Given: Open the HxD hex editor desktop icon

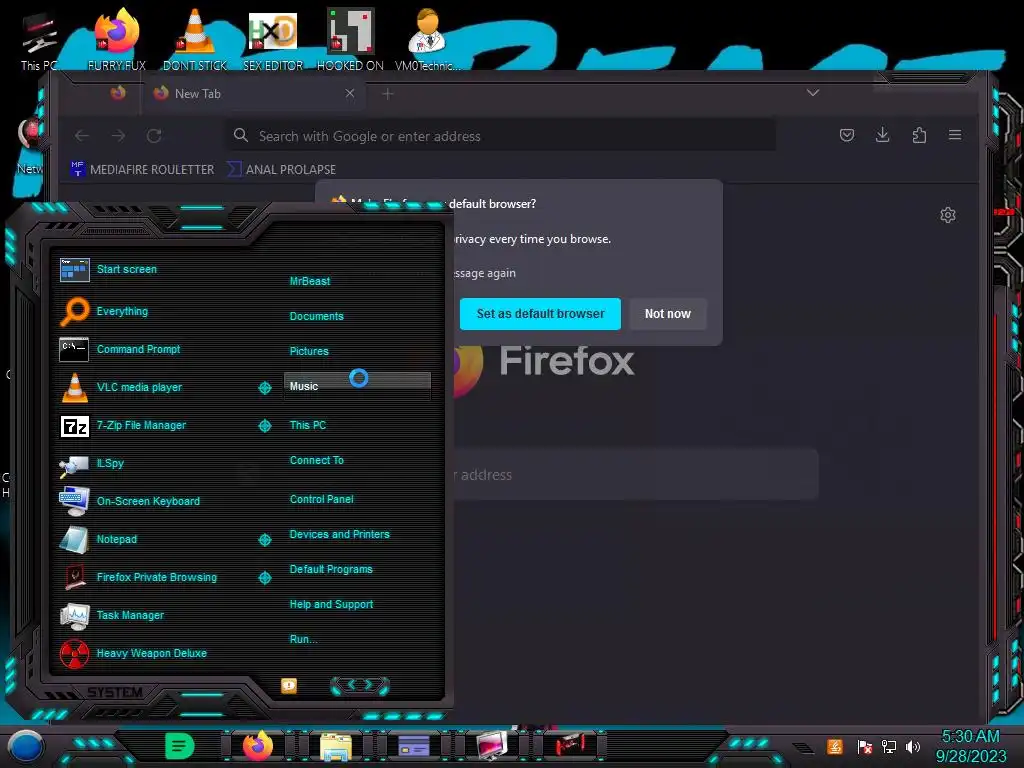Looking at the screenshot, I should (273, 40).
